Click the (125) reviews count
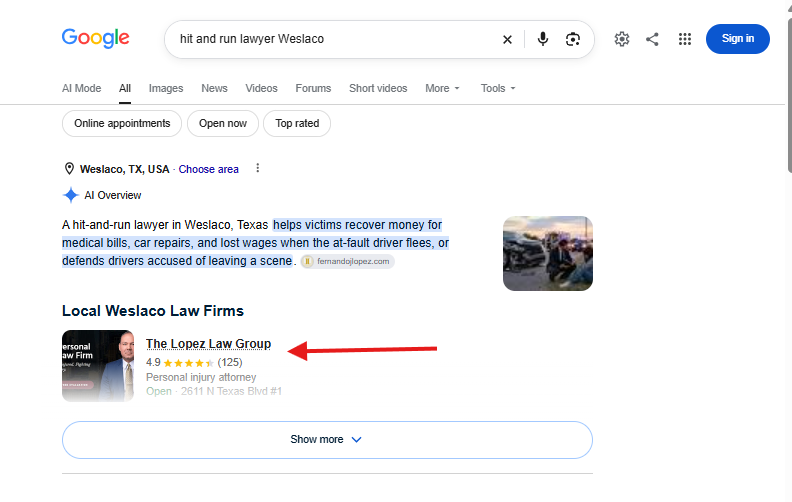 230,363
